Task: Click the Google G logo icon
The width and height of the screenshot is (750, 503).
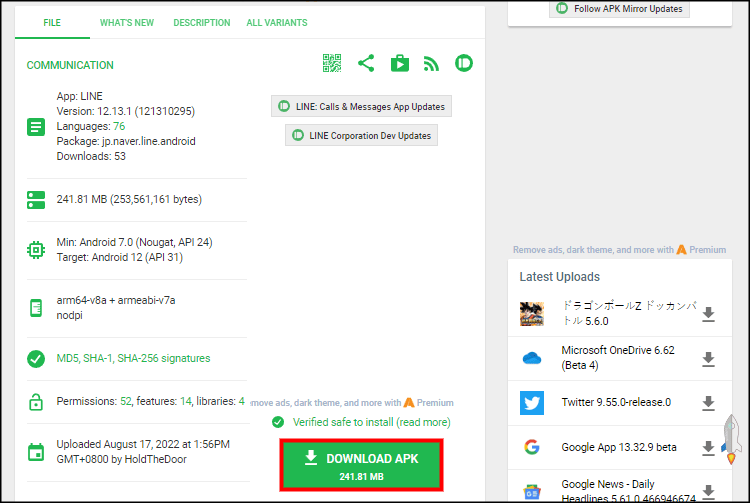Action: coord(532,447)
